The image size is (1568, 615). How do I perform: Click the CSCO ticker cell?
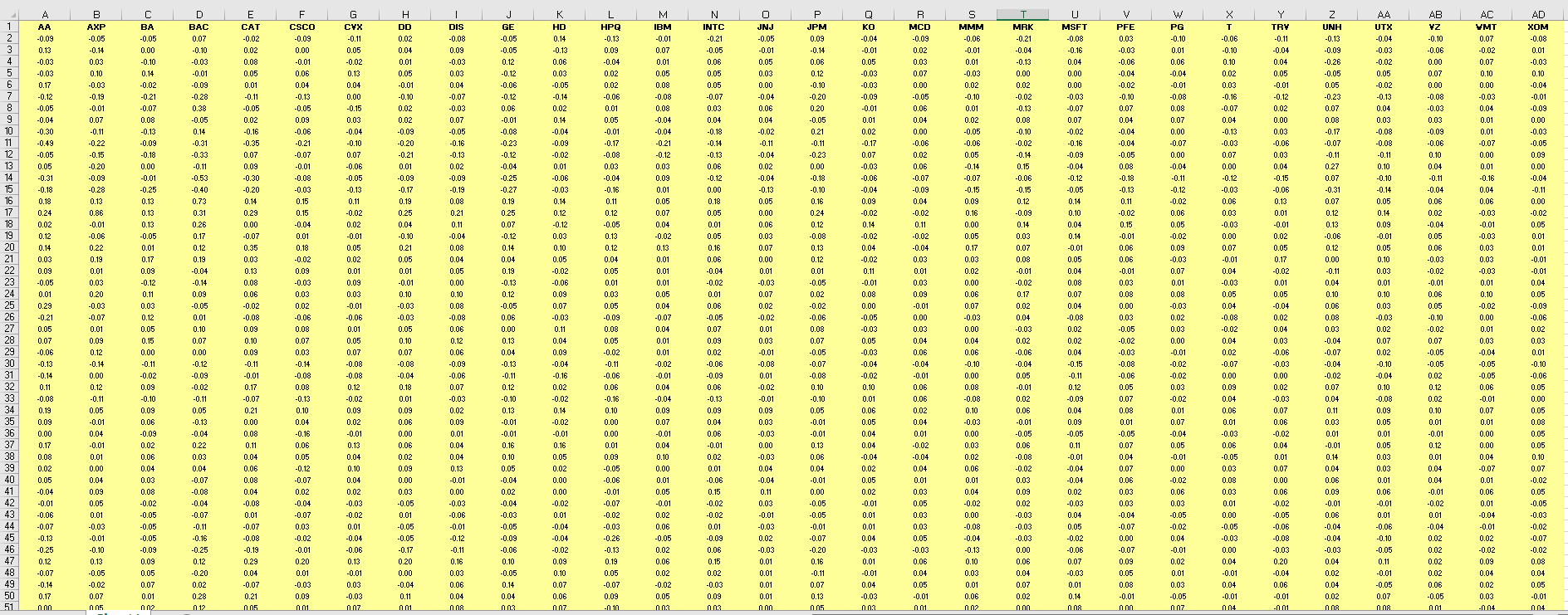pos(302,27)
